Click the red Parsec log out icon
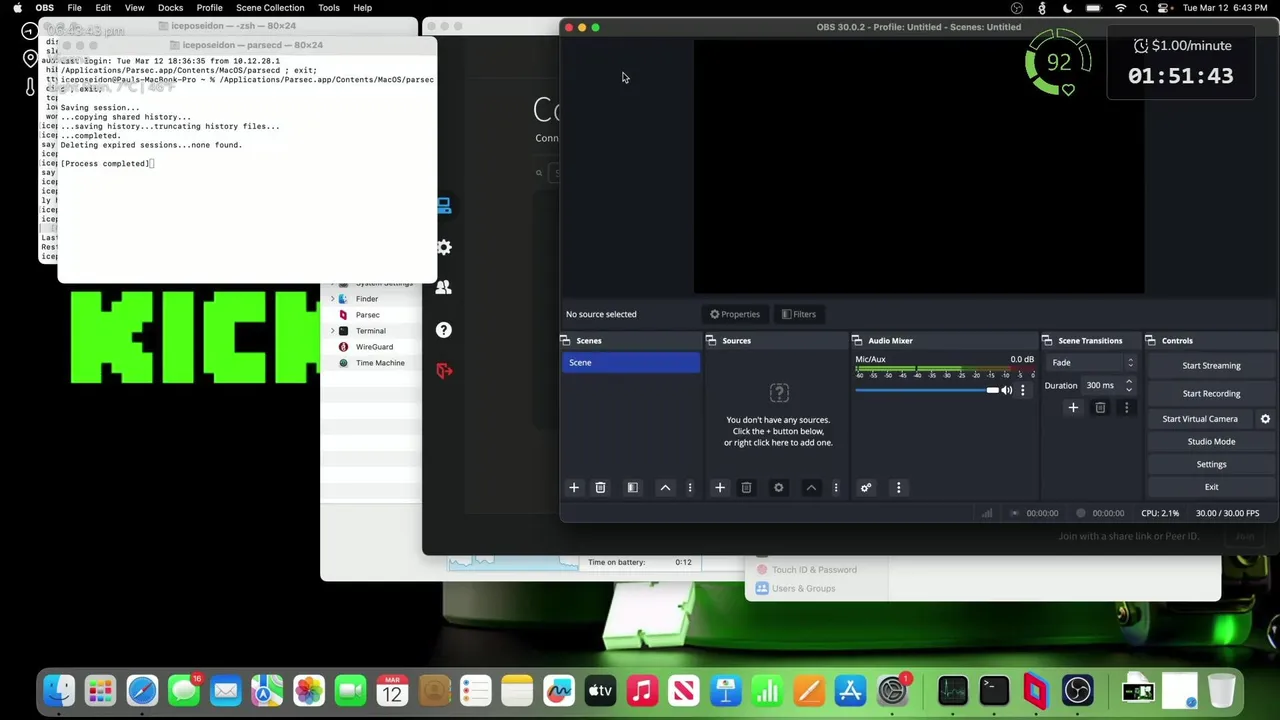The width and height of the screenshot is (1280, 720). [x=444, y=371]
